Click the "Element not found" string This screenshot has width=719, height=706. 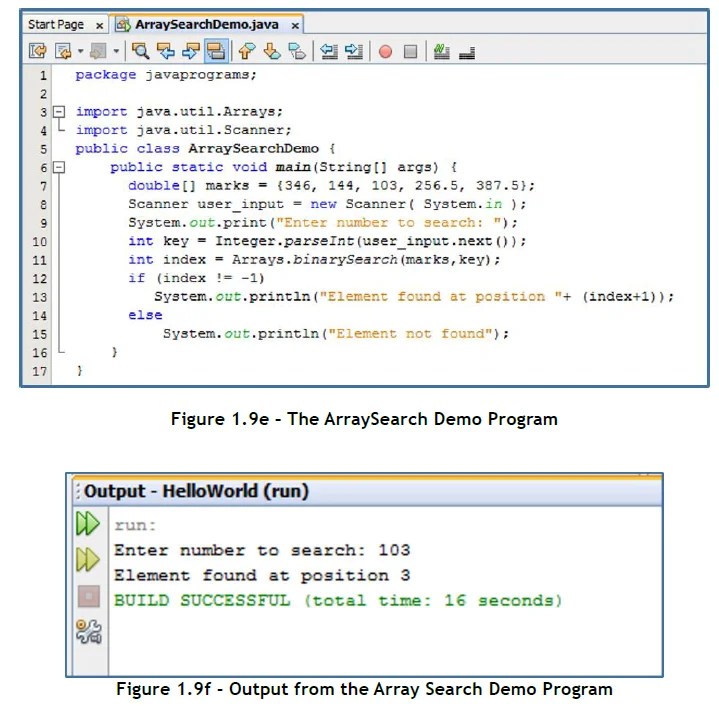[410, 334]
